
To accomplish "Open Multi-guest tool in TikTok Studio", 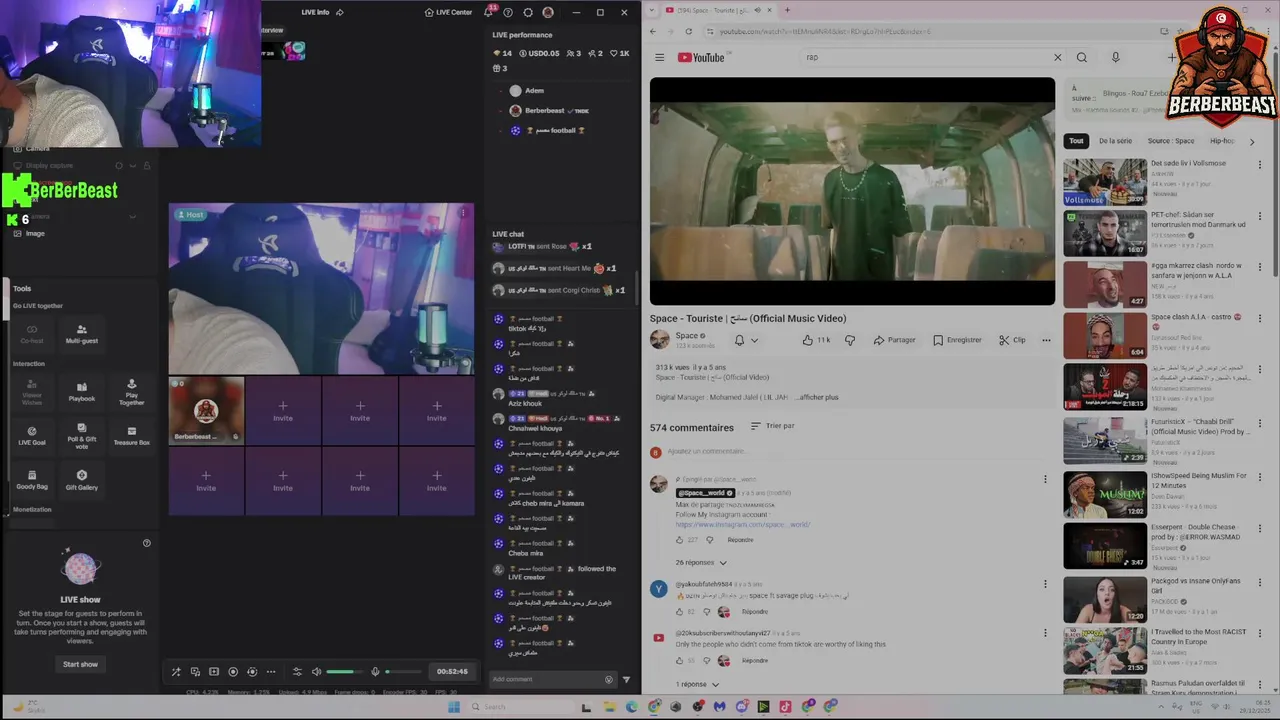I will (x=82, y=333).
